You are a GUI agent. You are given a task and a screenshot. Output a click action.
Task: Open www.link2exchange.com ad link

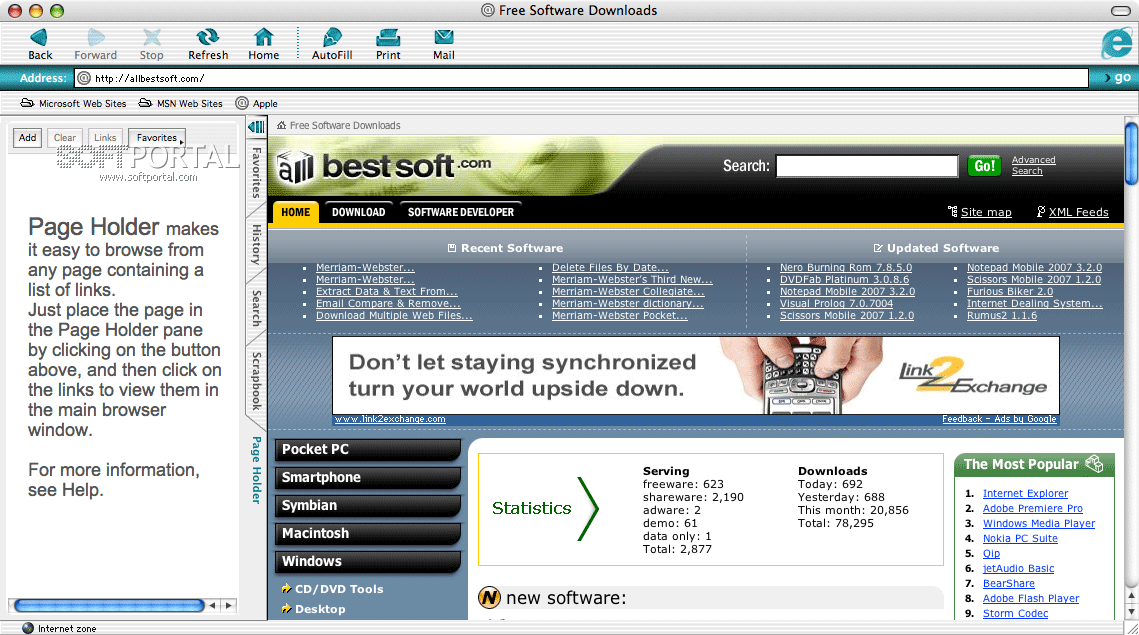pyautogui.click(x=389, y=419)
